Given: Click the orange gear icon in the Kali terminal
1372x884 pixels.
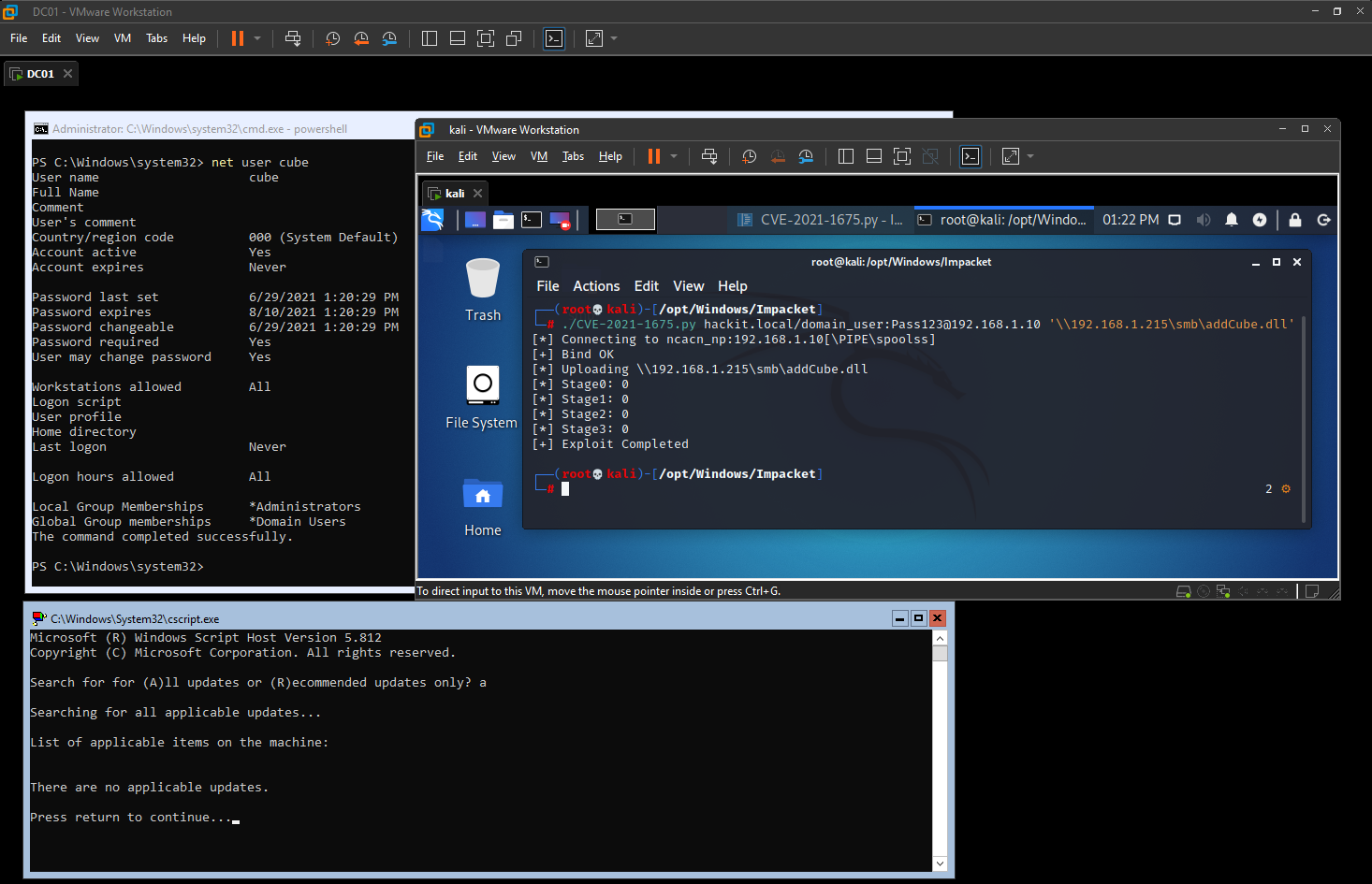Looking at the screenshot, I should point(1286,488).
